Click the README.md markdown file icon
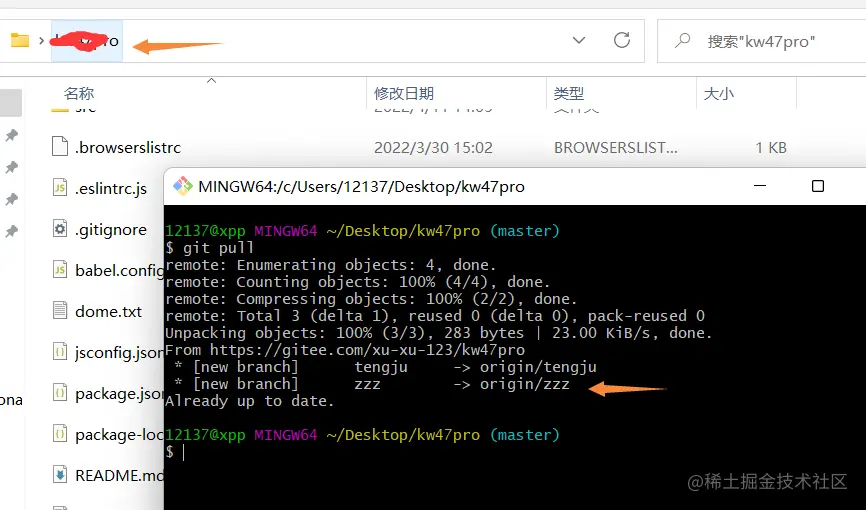This screenshot has height=510, width=866. click(60, 474)
